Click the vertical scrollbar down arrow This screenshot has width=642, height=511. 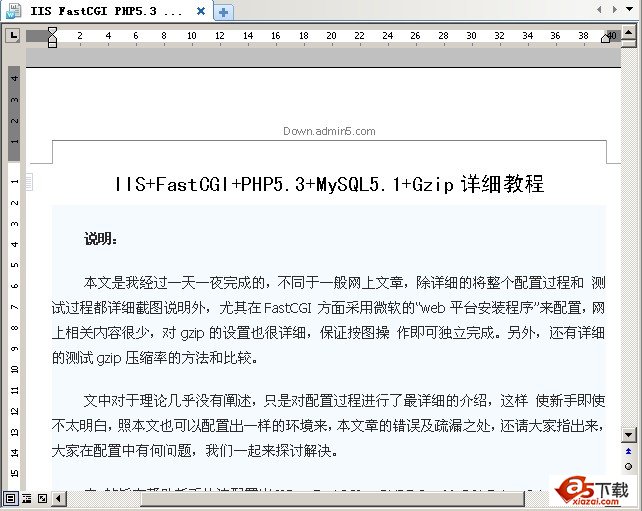pos(628,434)
